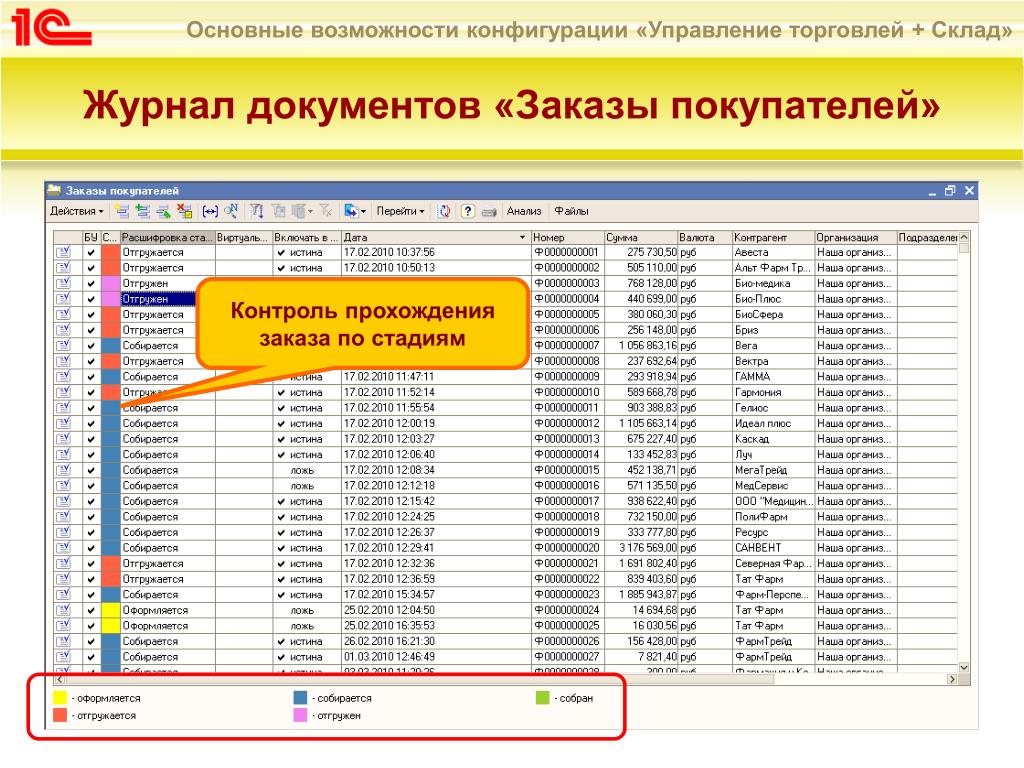Screen dimensions: 1024x768
Task: Open the Файлы toolbar item
Action: (571, 211)
